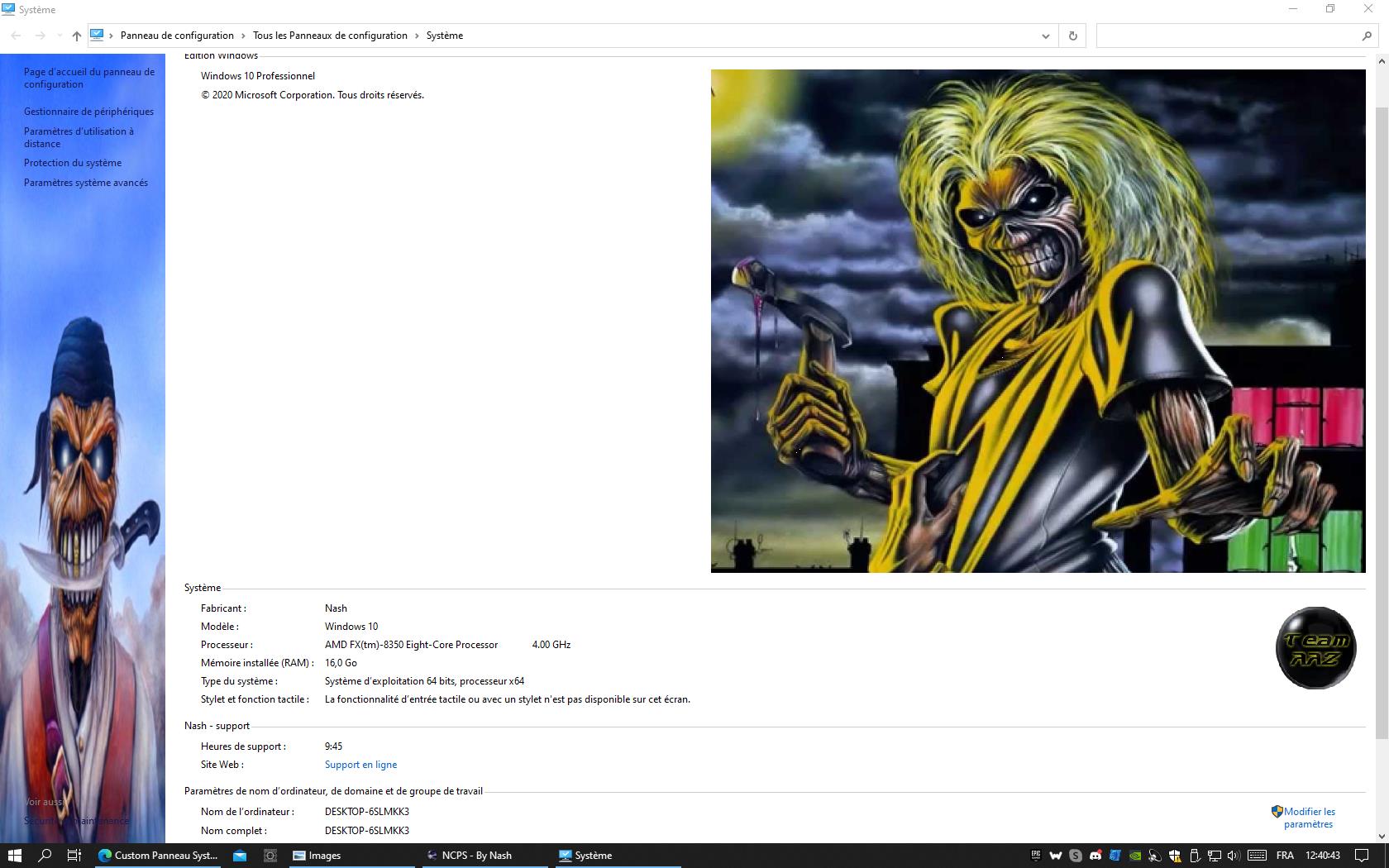Open the touch keyboard icon

point(1258,856)
